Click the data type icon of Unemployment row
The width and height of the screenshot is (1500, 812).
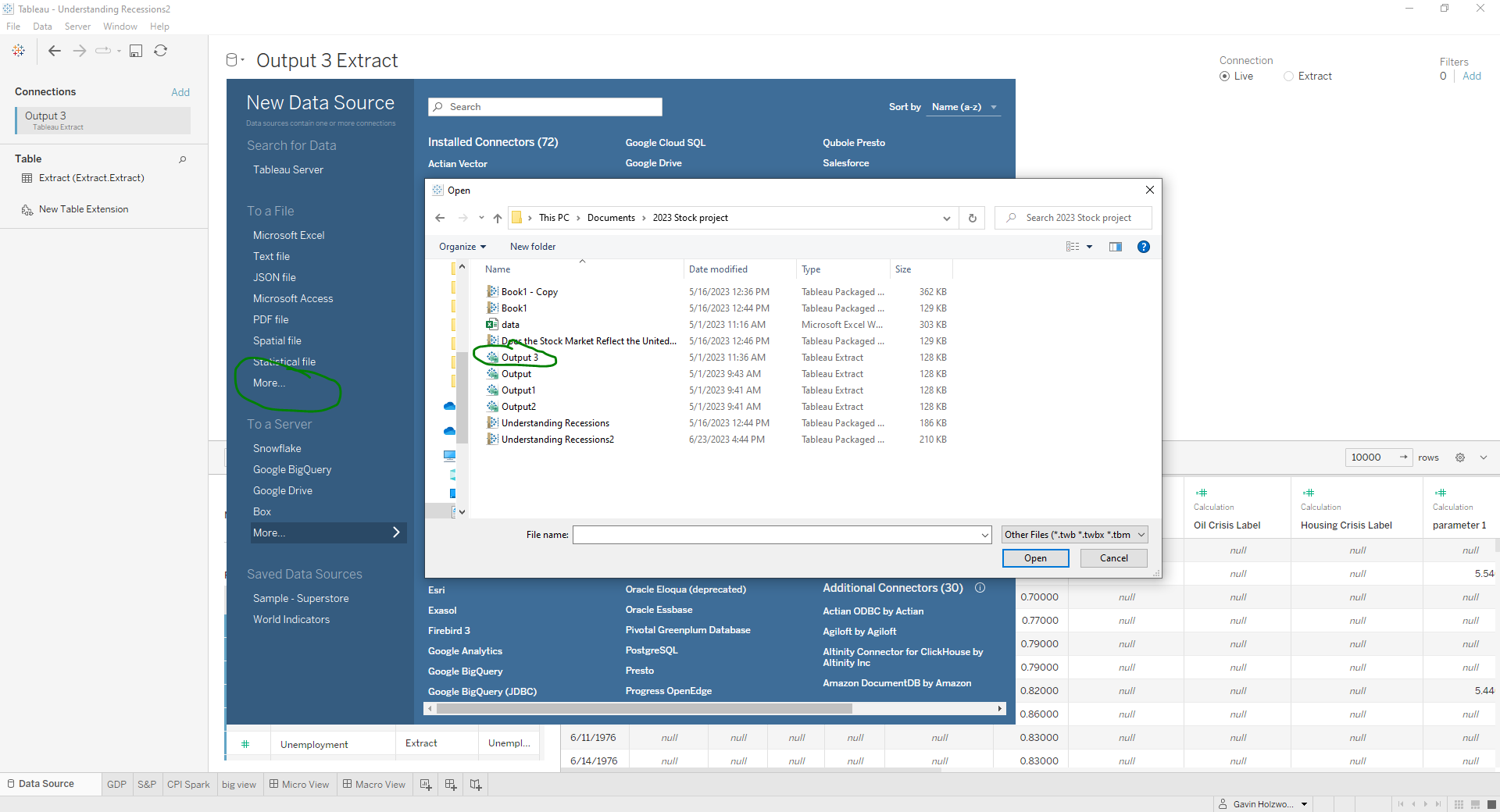pyautogui.click(x=245, y=744)
